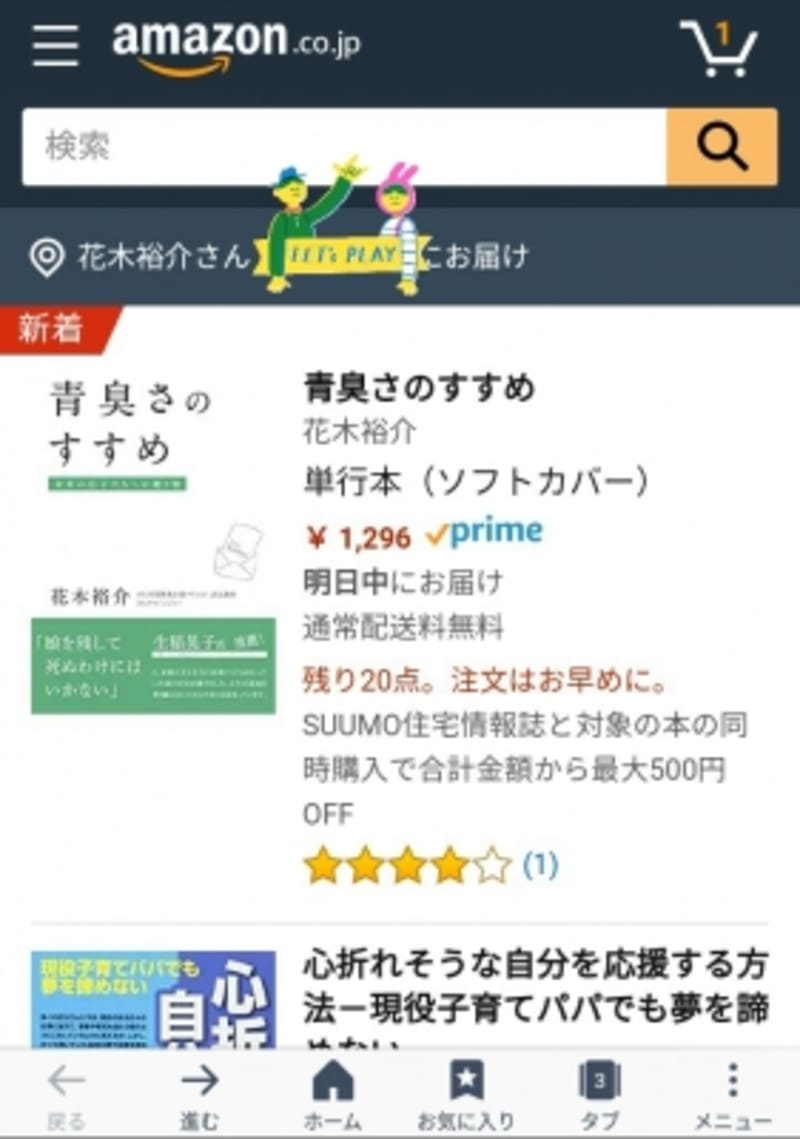Tap the orange search magnifier button

point(722,147)
